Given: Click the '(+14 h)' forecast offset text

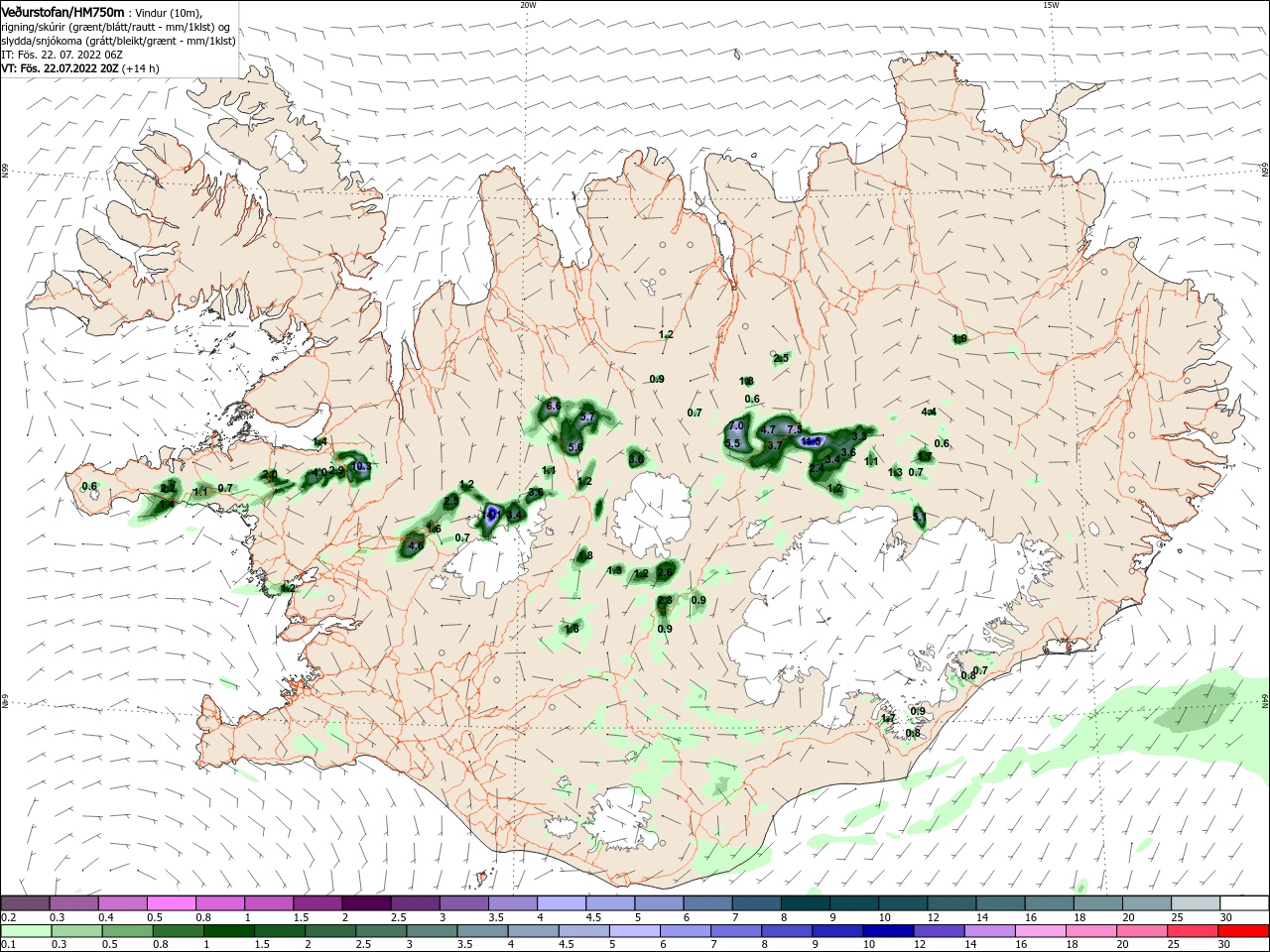Looking at the screenshot, I should point(141,68).
